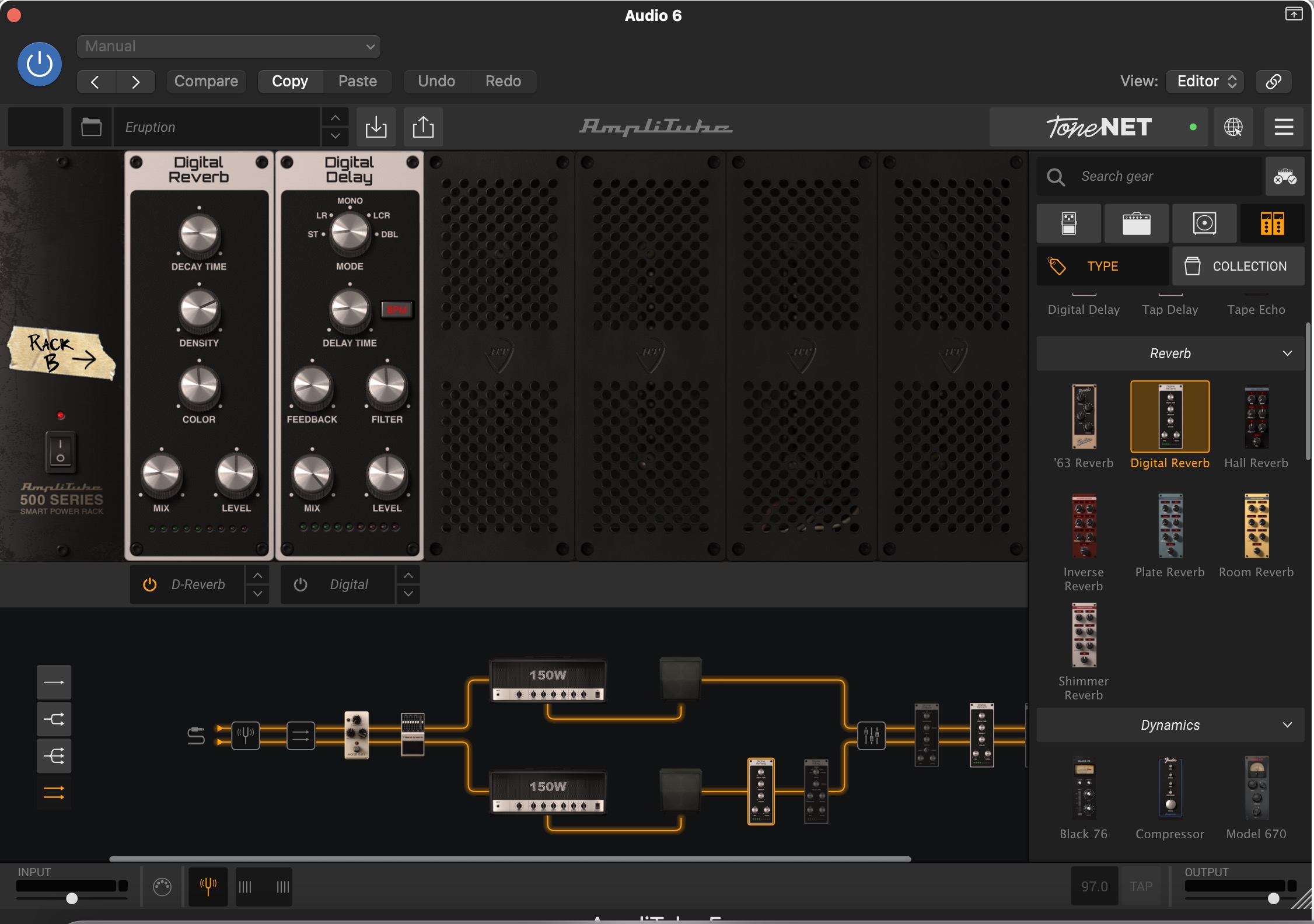The image size is (1314, 924).
Task: Click the Paste button
Action: click(x=358, y=82)
